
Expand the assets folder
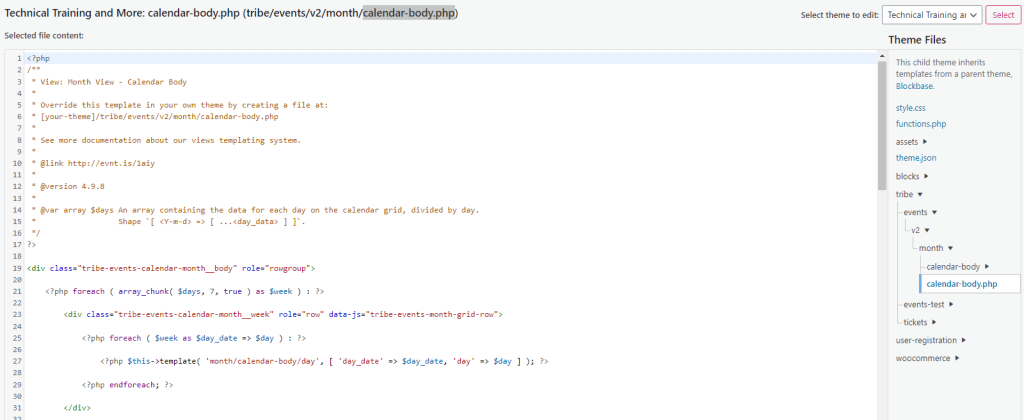click(911, 141)
